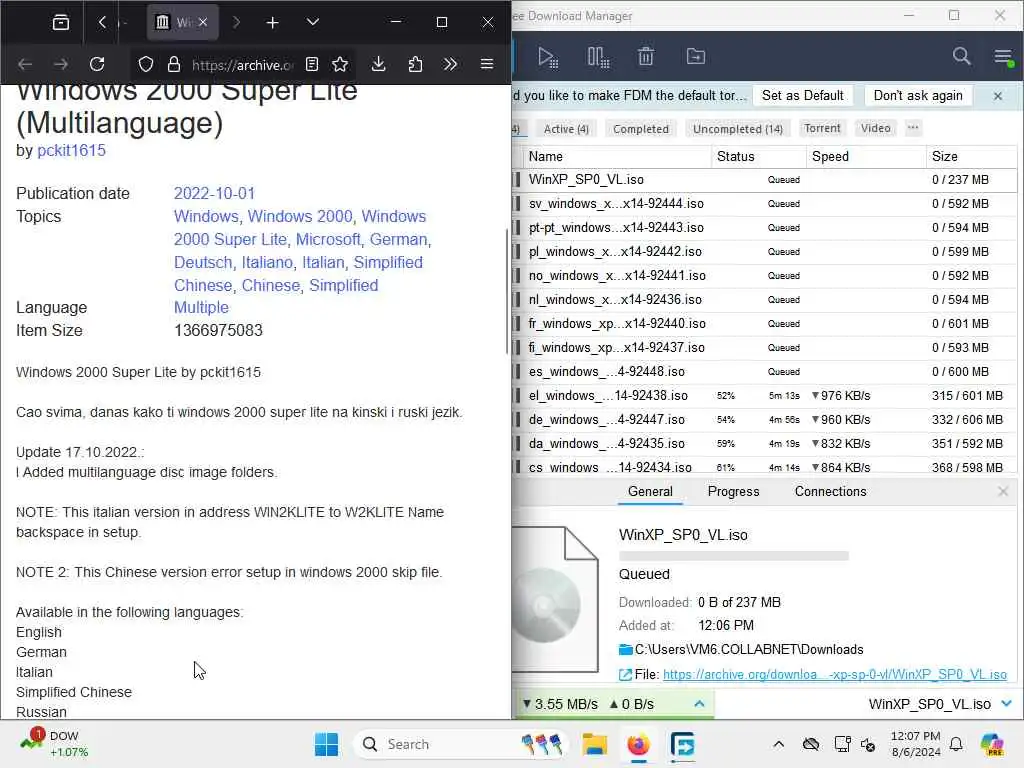This screenshot has width=1024, height=768.
Task: Sort downloads by Size column
Action: point(971,157)
